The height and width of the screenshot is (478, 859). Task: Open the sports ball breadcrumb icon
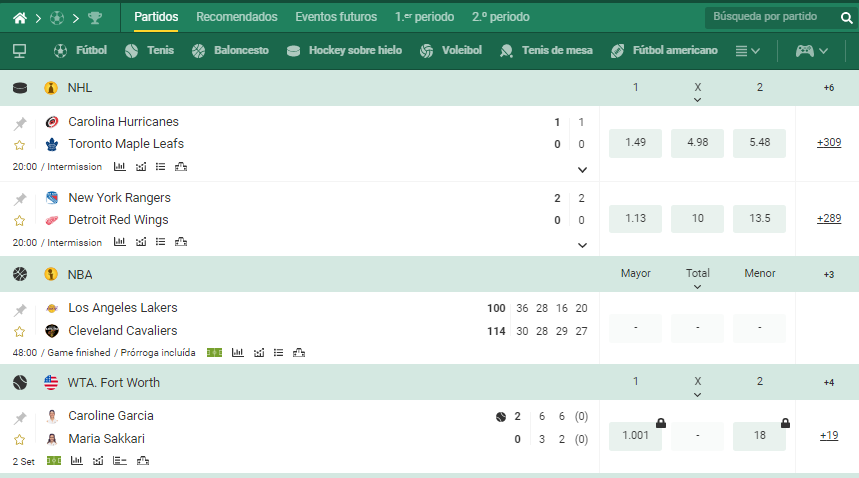click(x=57, y=18)
